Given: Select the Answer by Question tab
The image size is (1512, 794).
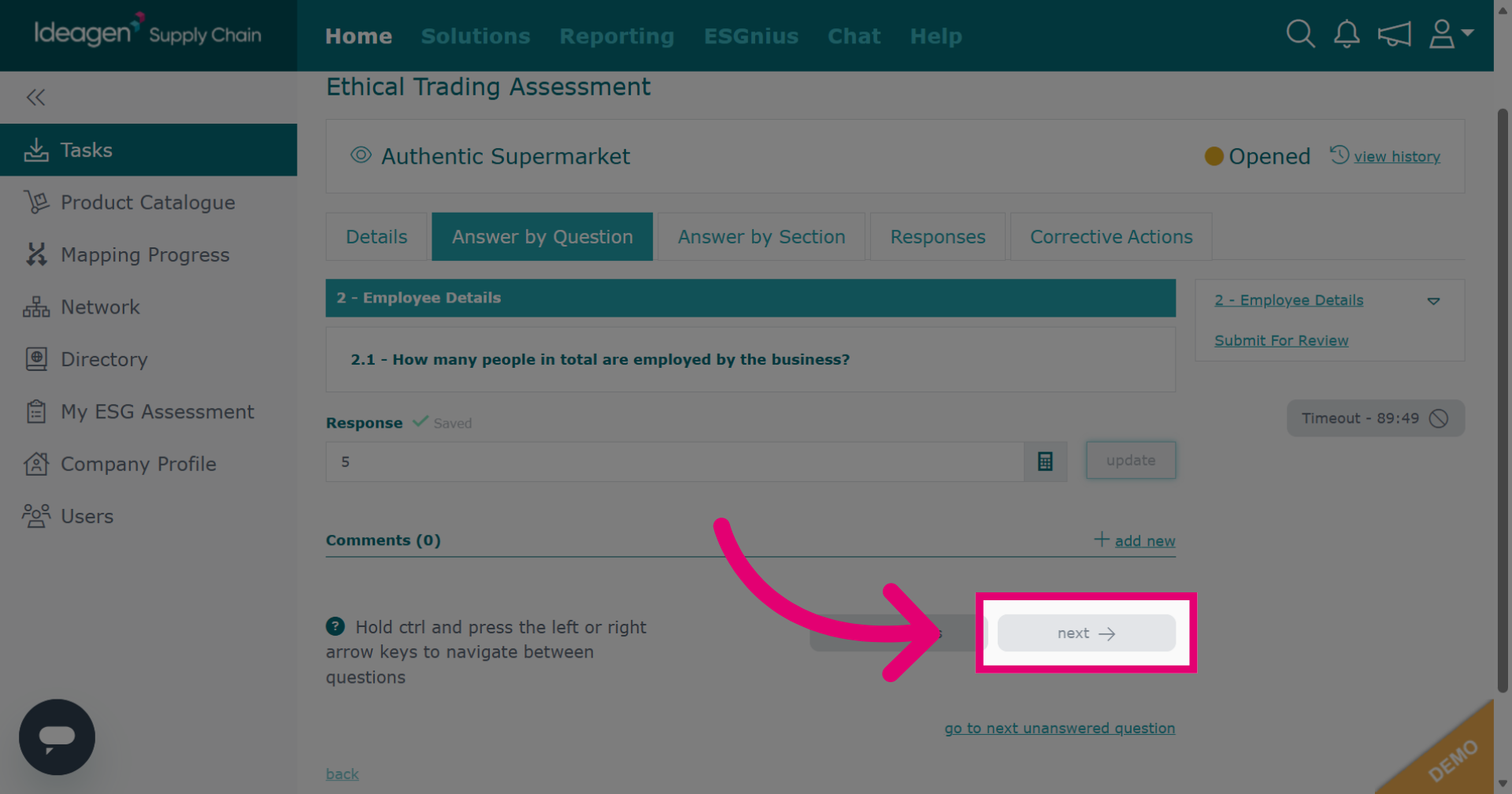Looking at the screenshot, I should point(542,236).
